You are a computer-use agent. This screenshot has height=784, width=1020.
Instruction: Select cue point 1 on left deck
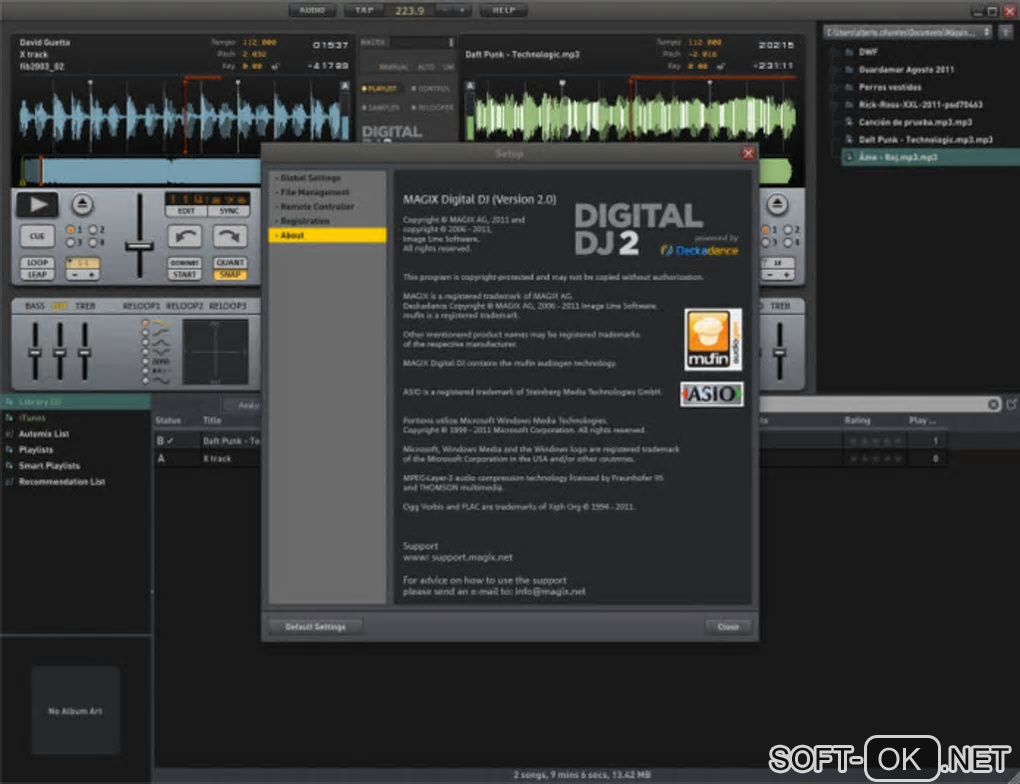pyautogui.click(x=71, y=230)
